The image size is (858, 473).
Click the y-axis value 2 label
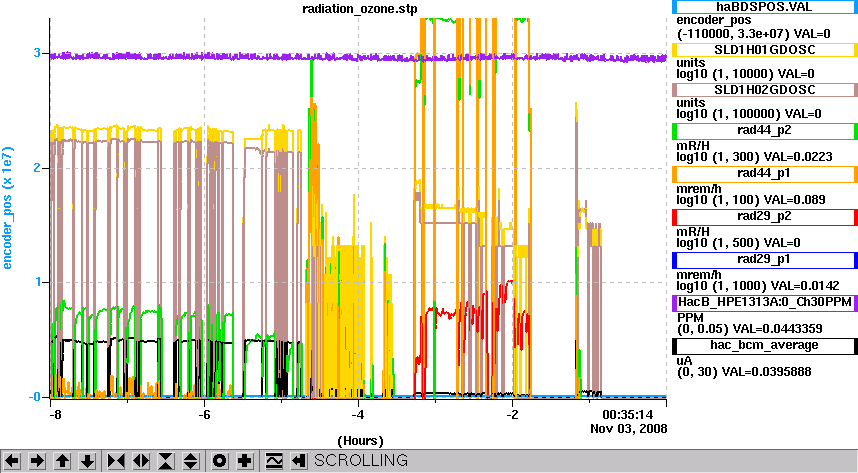point(37,168)
